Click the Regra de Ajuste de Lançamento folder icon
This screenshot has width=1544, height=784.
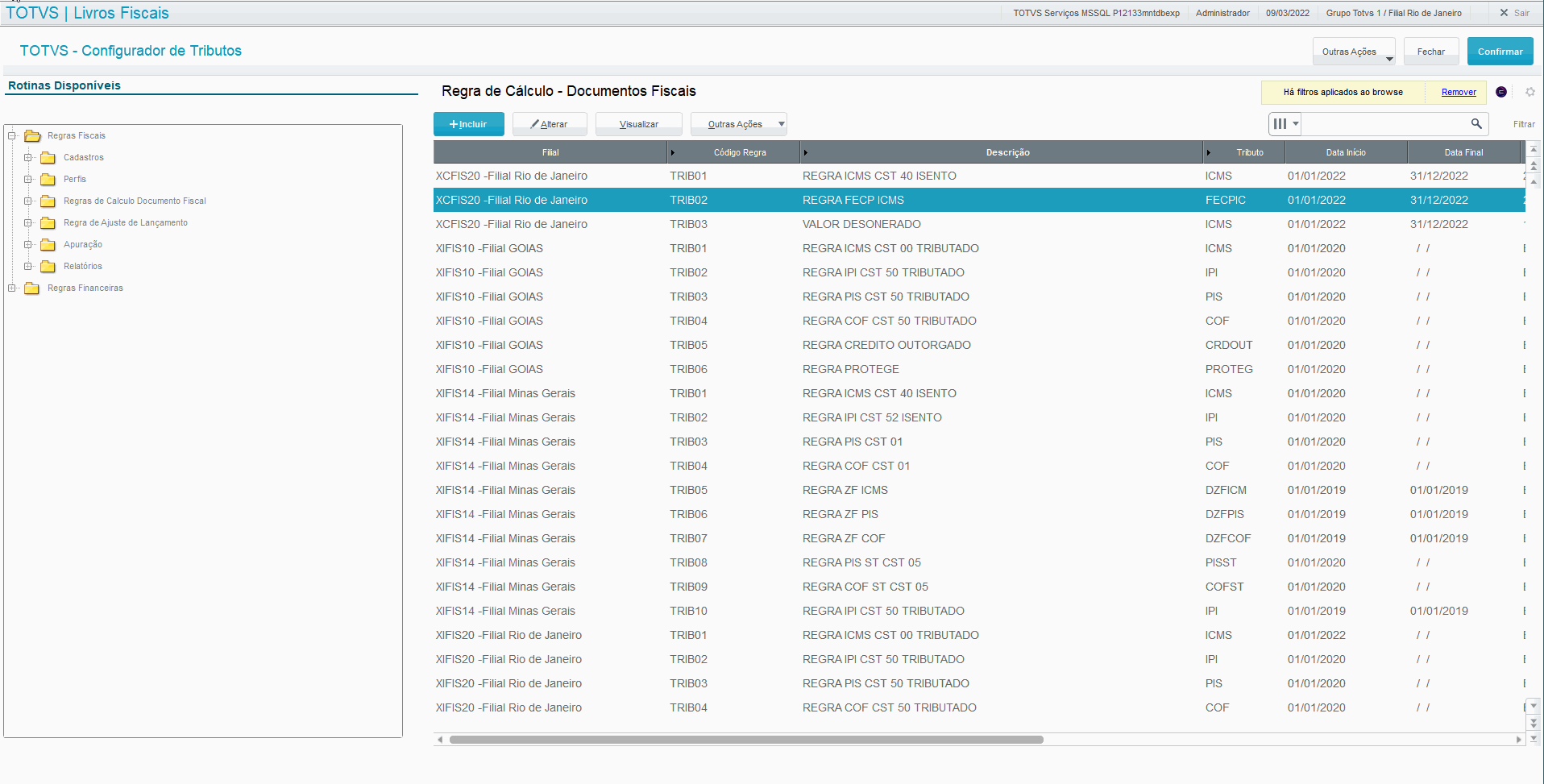click(48, 222)
